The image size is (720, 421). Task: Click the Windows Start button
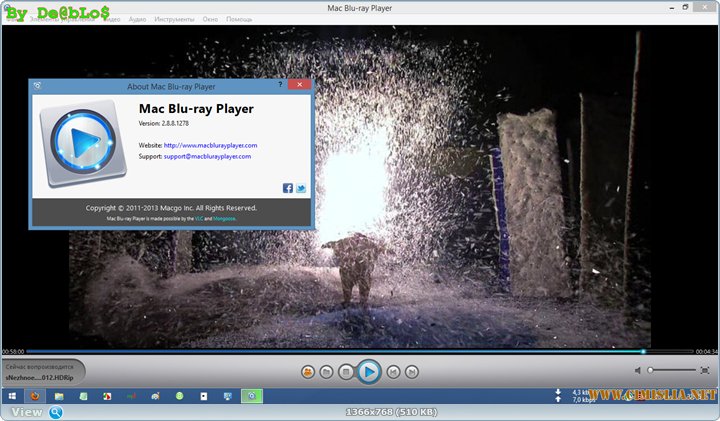12,396
